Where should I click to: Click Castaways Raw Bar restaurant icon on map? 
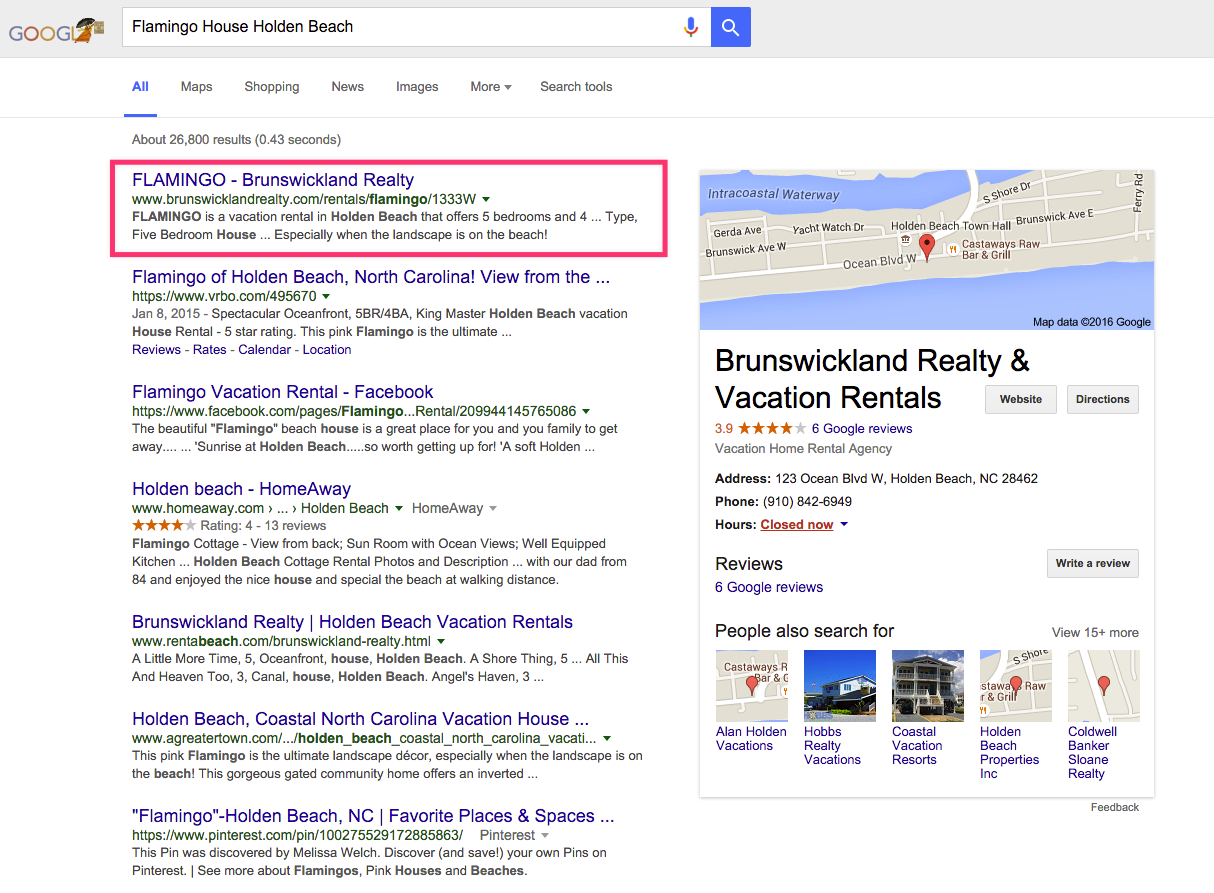click(x=953, y=249)
